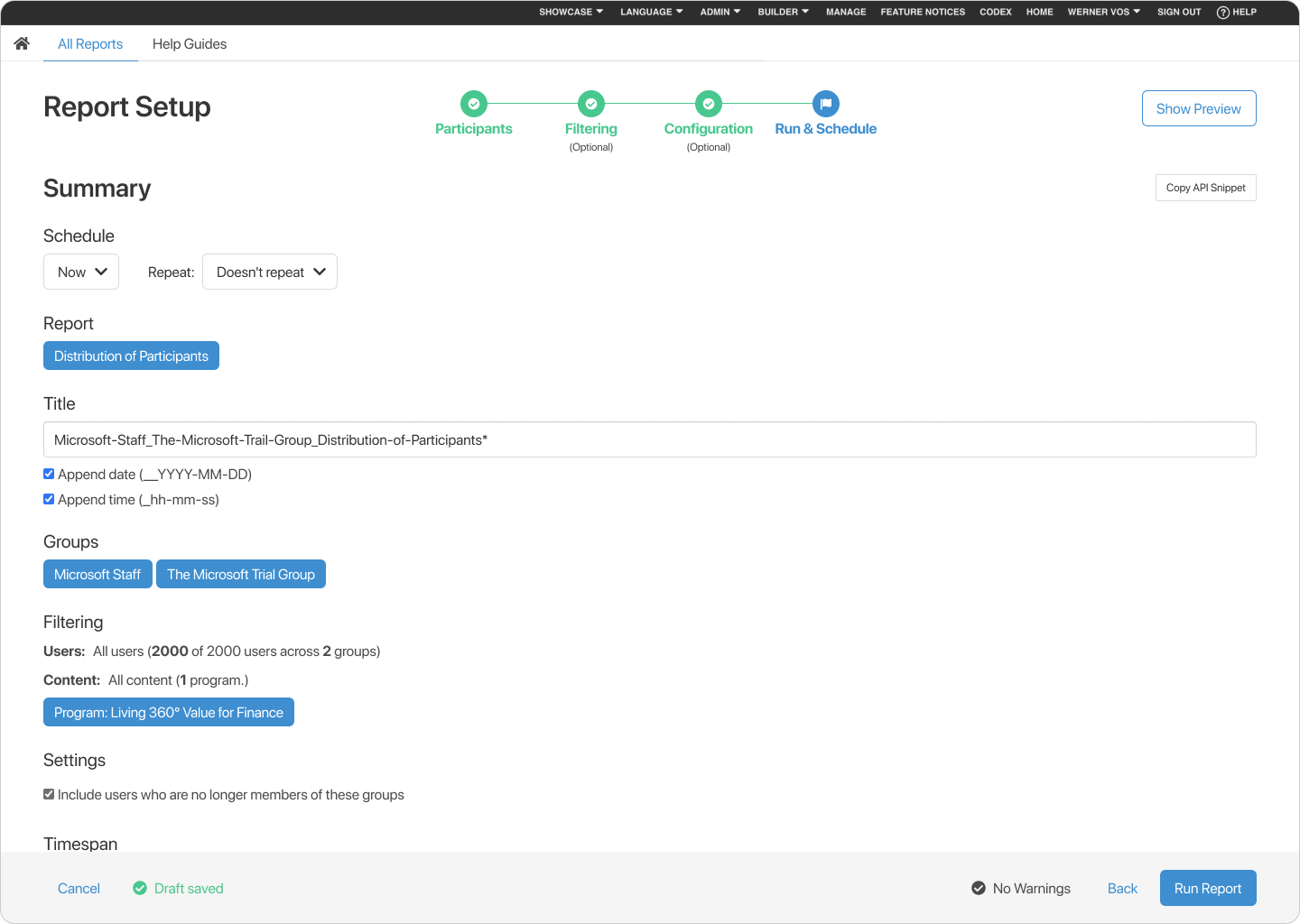
Task: Expand the ADMIN menu dropdown
Action: pyautogui.click(x=720, y=12)
